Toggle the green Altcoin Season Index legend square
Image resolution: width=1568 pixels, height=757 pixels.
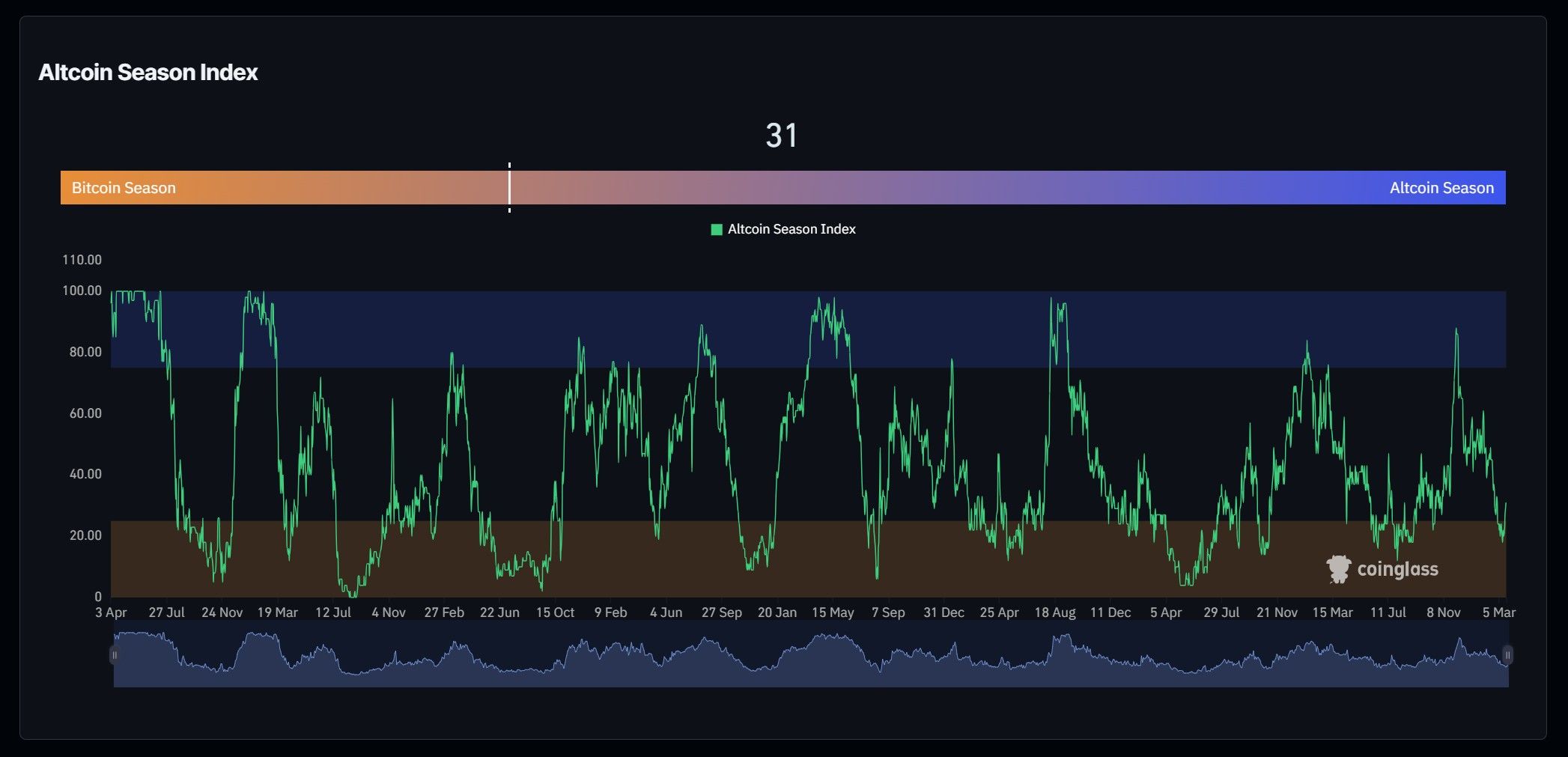point(716,229)
